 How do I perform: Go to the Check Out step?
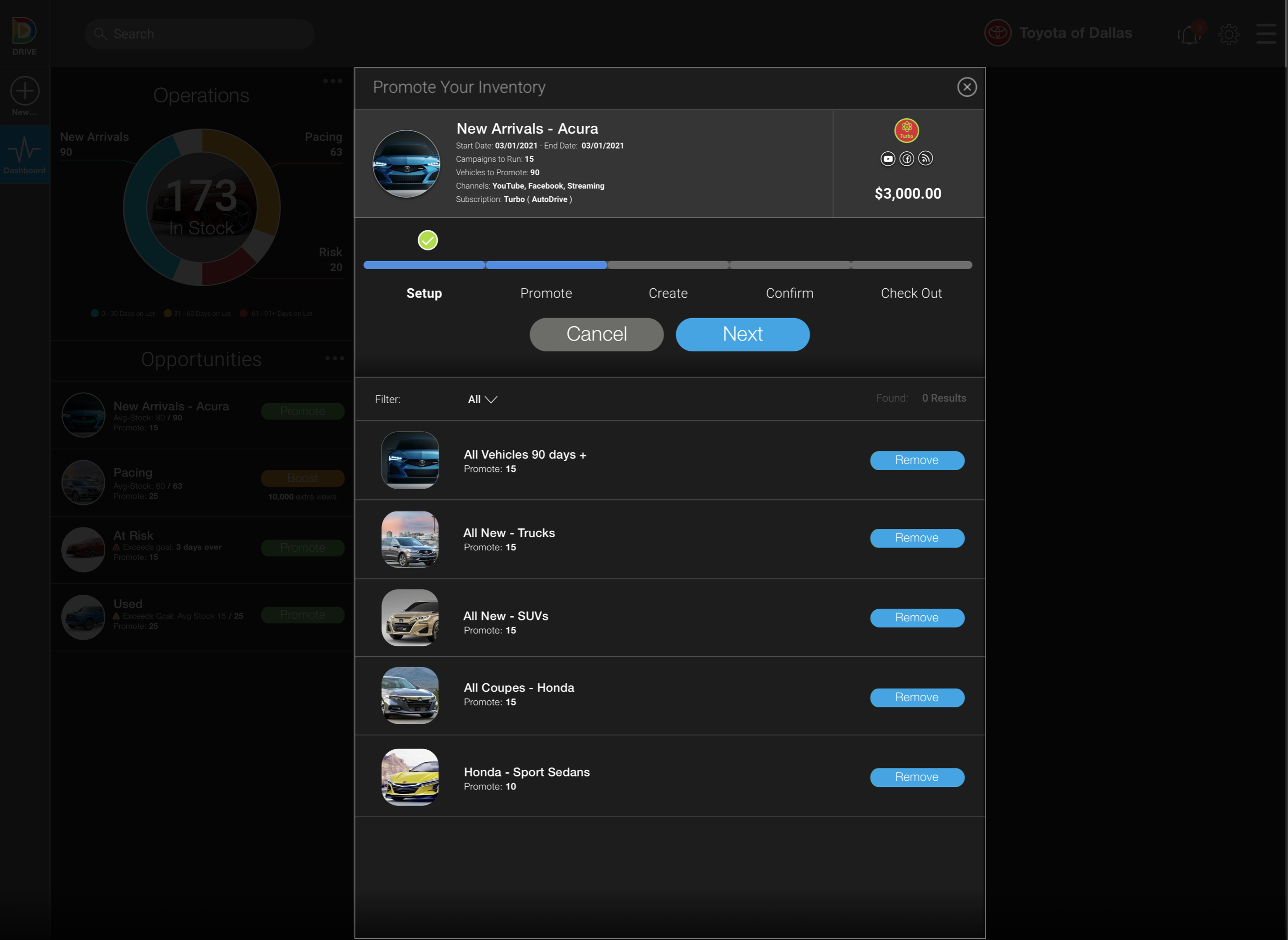(911, 293)
